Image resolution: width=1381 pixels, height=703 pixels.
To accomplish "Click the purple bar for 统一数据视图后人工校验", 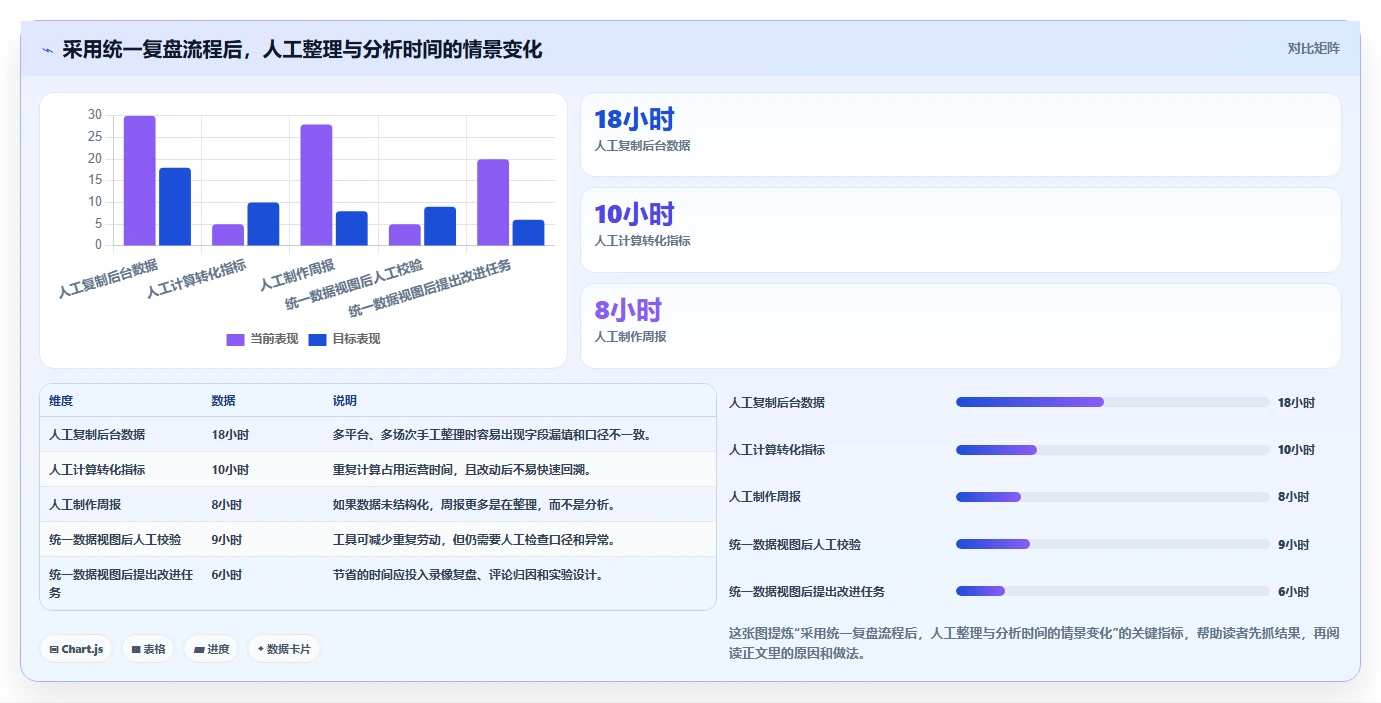I will 405,234.
